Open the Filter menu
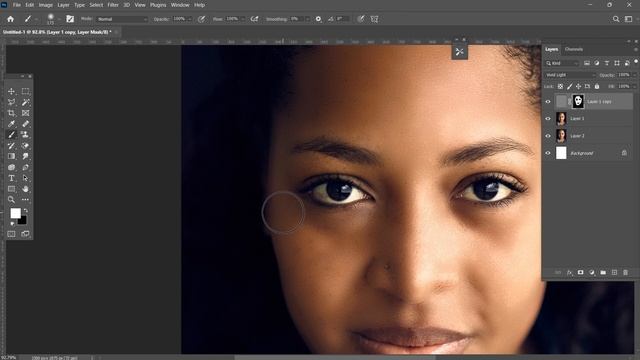Image resolution: width=640 pixels, height=360 pixels. click(113, 5)
